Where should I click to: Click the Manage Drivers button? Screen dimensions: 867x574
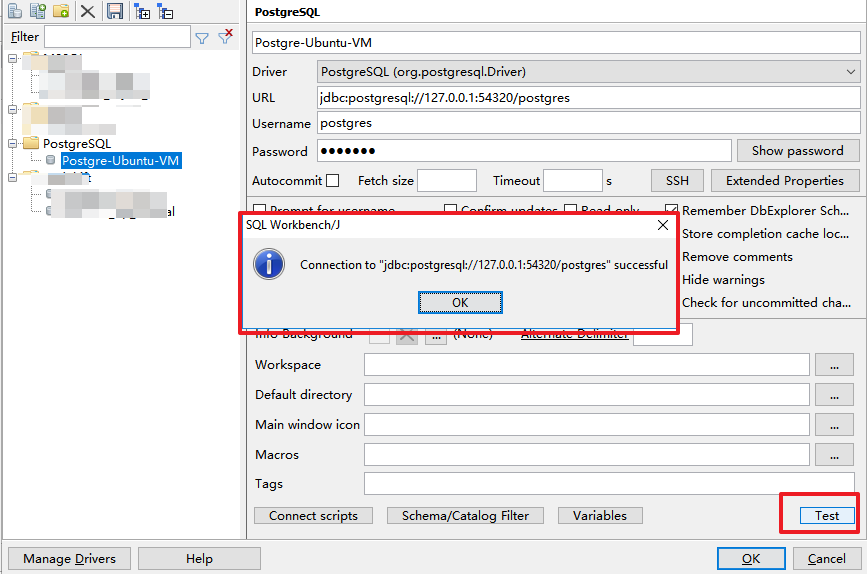(69, 559)
